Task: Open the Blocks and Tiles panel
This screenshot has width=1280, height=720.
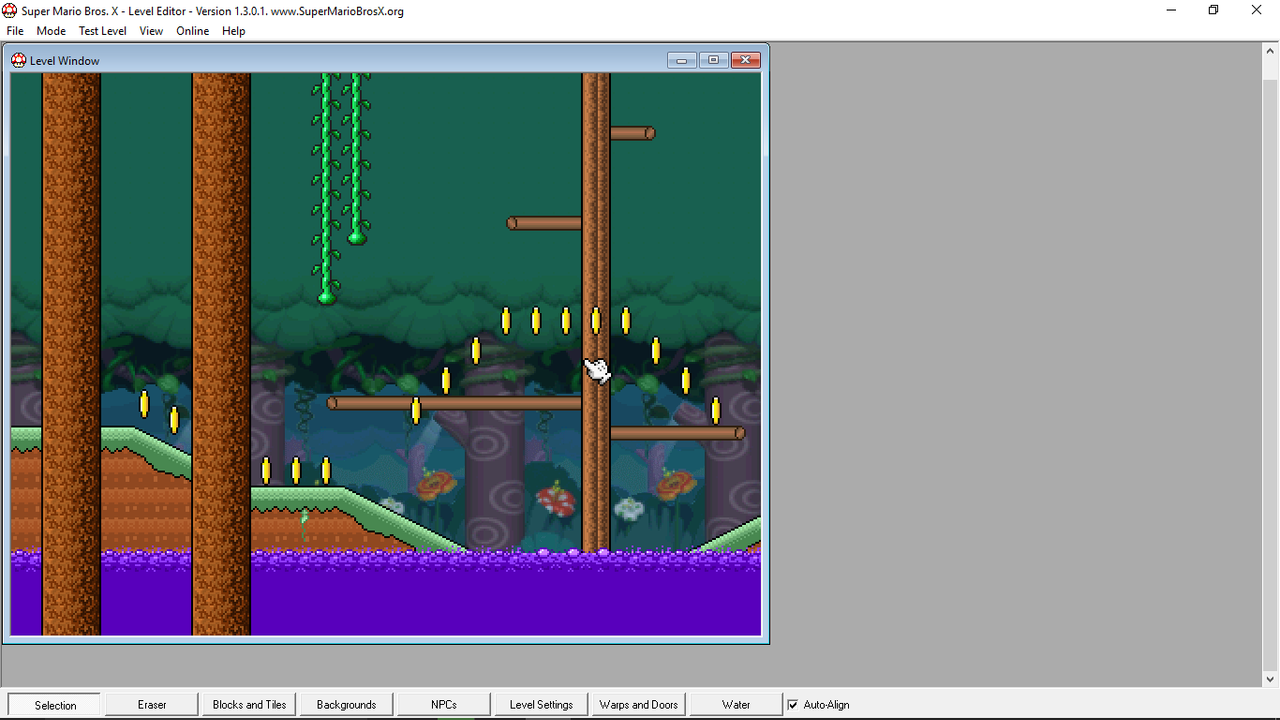Action: click(x=248, y=704)
